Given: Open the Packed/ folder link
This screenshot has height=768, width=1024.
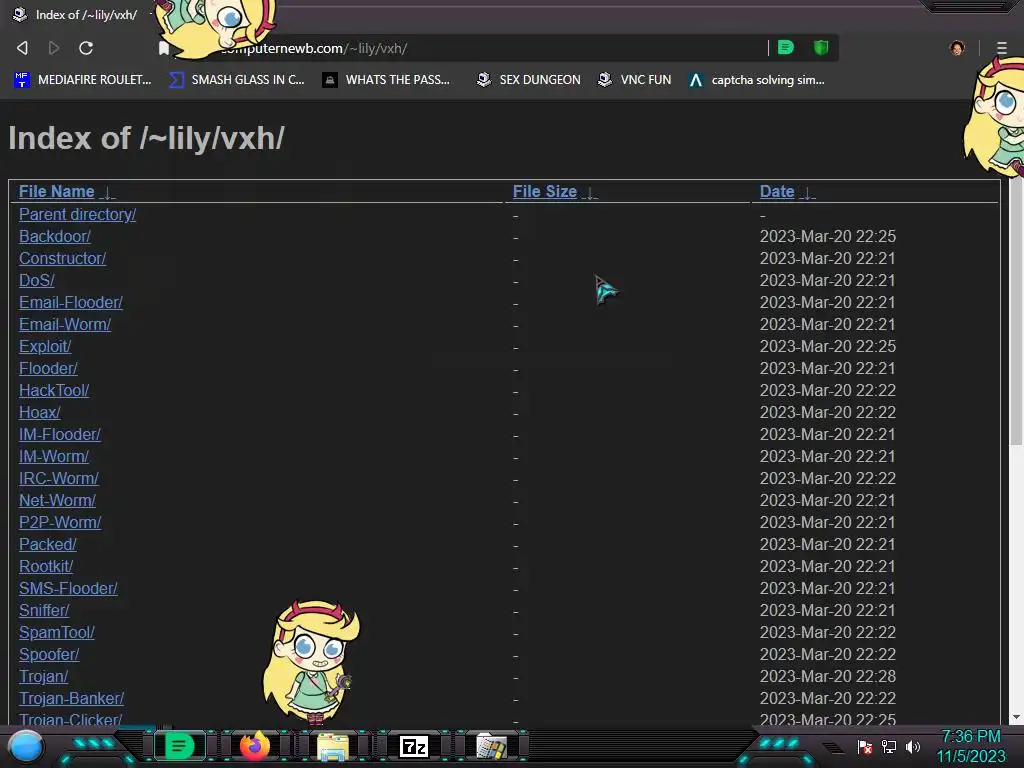Looking at the screenshot, I should pos(48,544).
